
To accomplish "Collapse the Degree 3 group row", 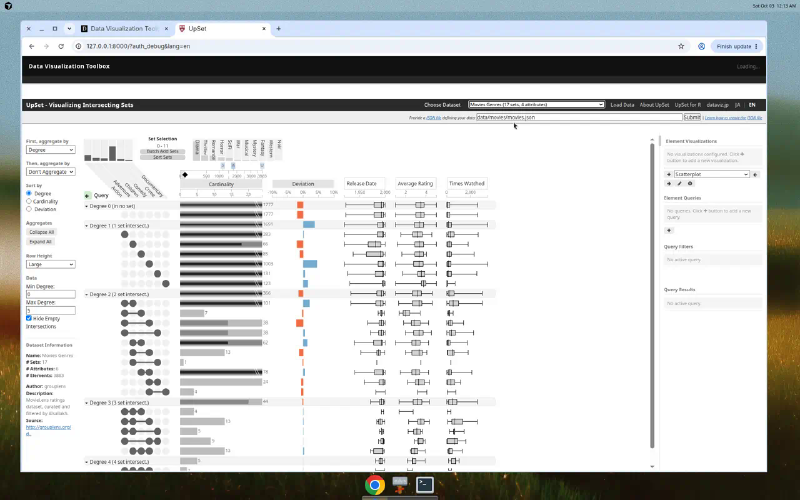I will (87, 403).
